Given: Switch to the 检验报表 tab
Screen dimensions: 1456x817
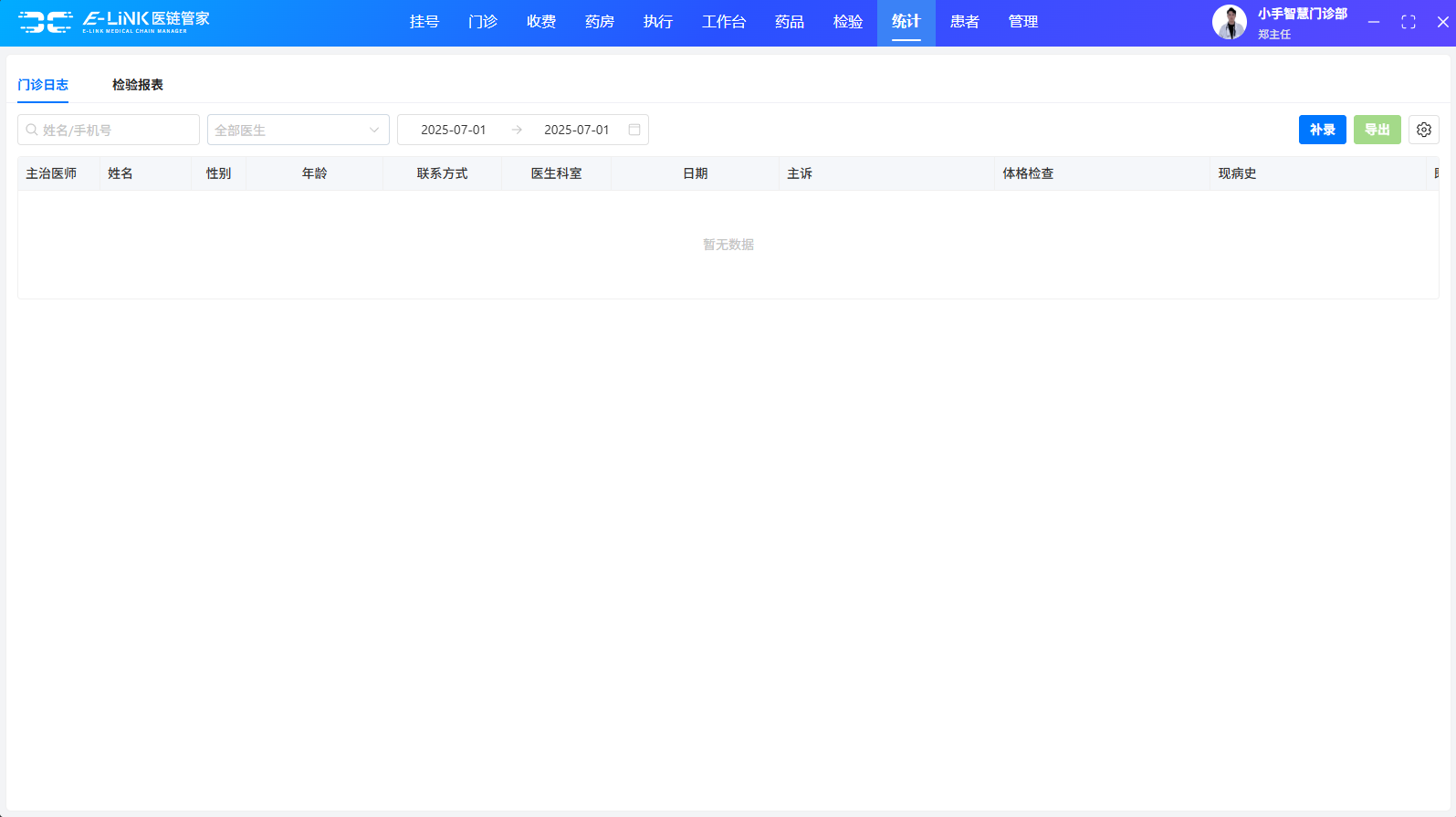Looking at the screenshot, I should (x=138, y=85).
